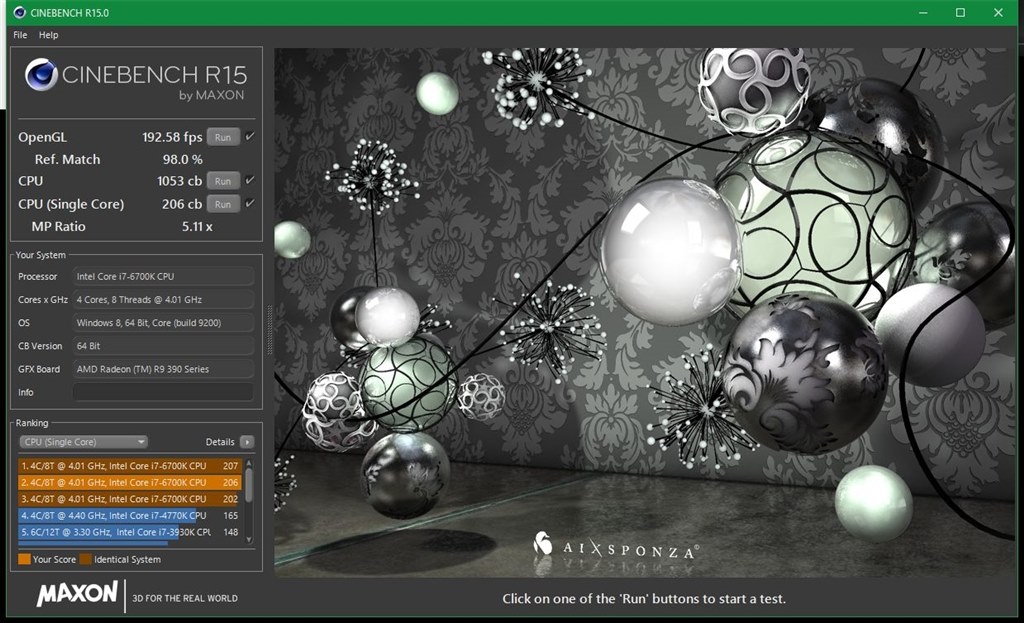The height and width of the screenshot is (623, 1024).
Task: Click the Cinebench R15 logo sphere
Action: [41, 75]
